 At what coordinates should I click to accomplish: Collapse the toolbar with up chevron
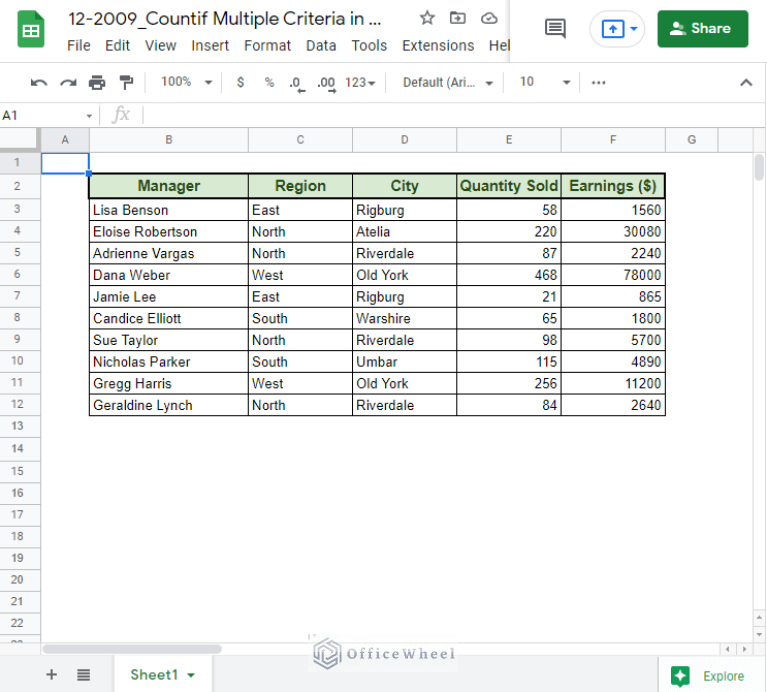(x=745, y=83)
